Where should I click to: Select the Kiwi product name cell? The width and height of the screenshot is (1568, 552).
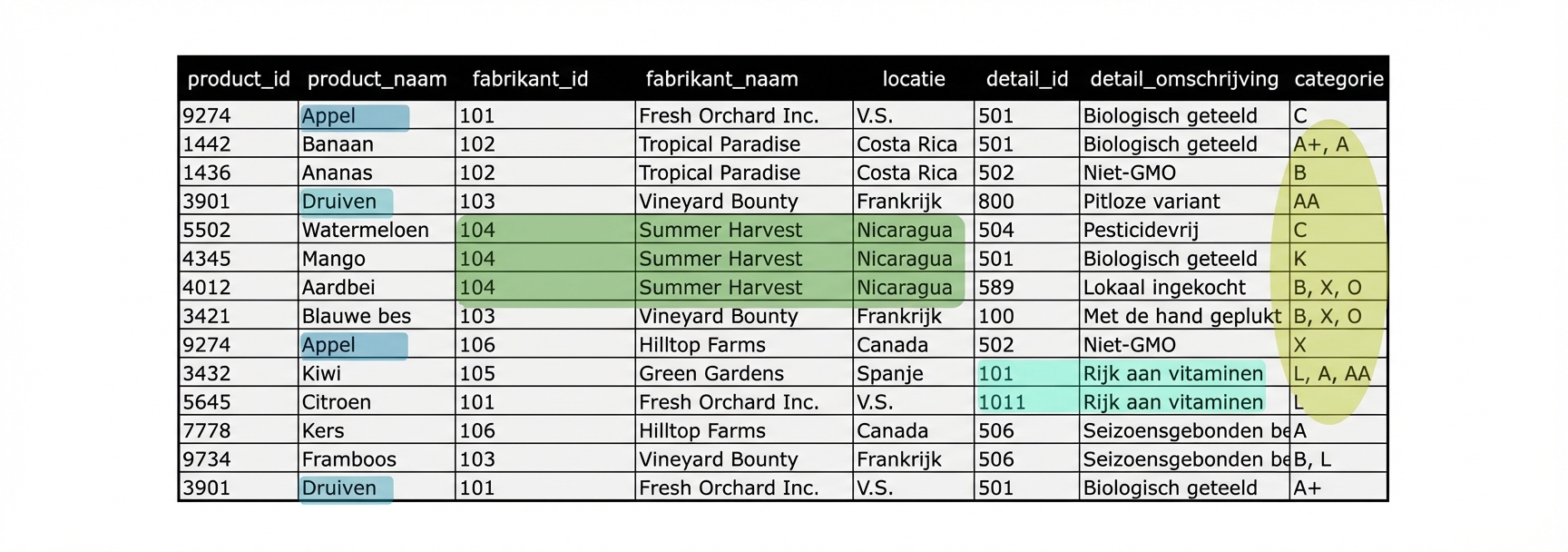click(x=321, y=374)
